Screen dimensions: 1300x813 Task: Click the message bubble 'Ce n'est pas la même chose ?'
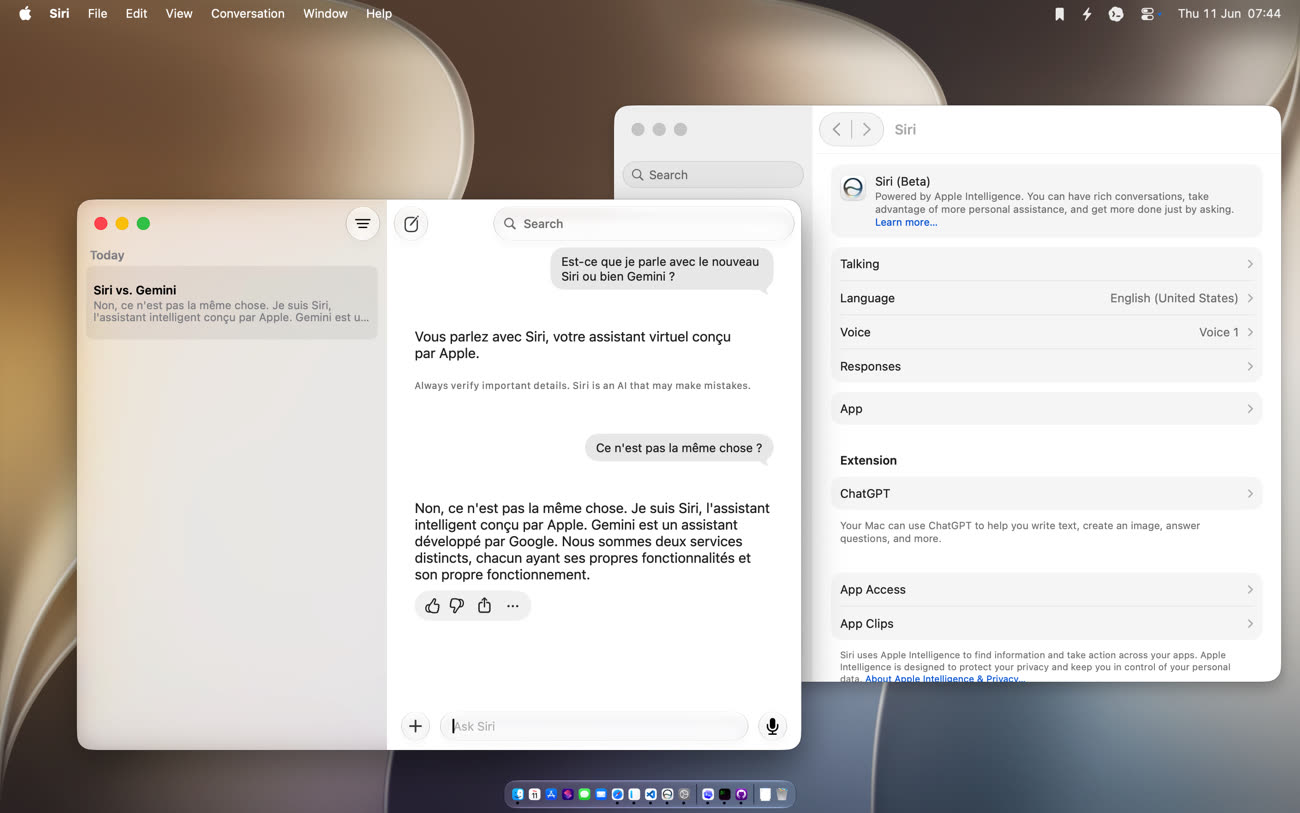click(679, 448)
